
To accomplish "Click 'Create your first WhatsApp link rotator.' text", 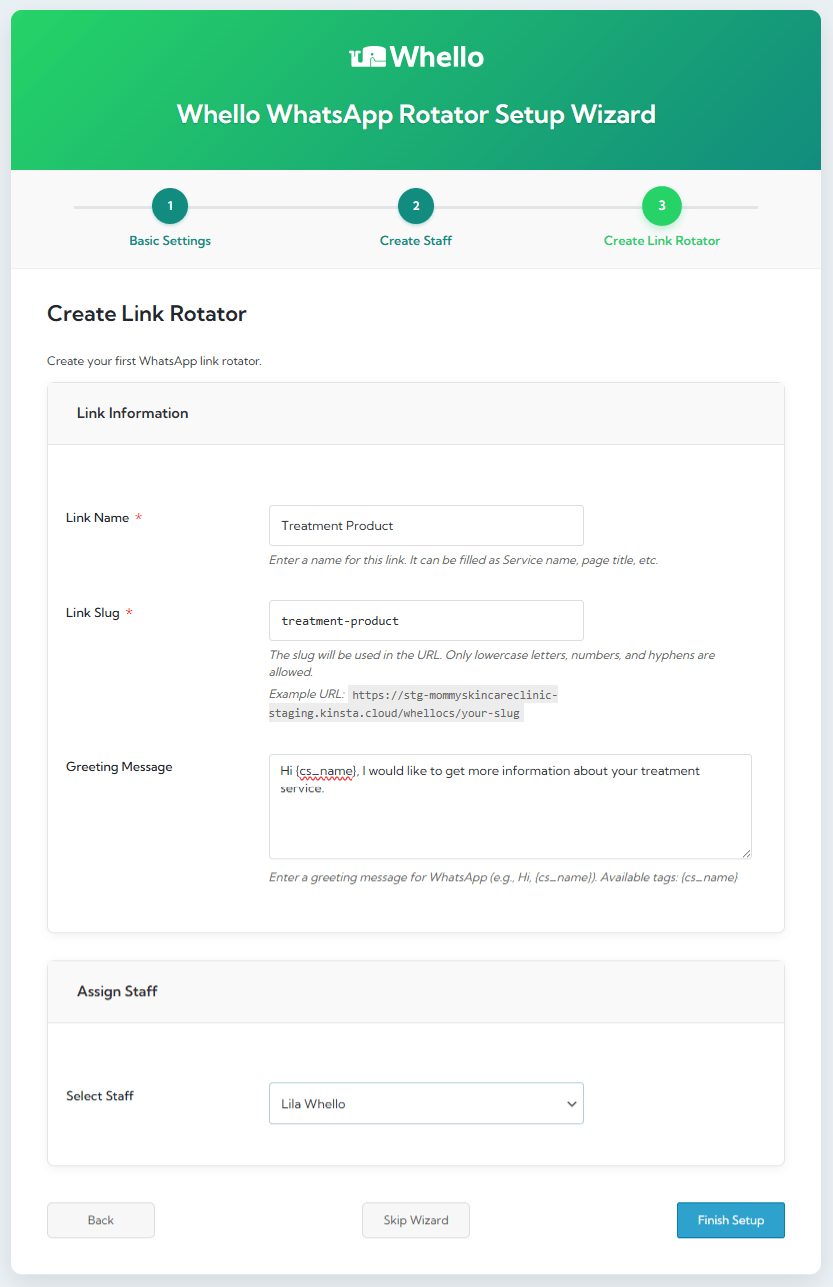I will click(x=154, y=361).
